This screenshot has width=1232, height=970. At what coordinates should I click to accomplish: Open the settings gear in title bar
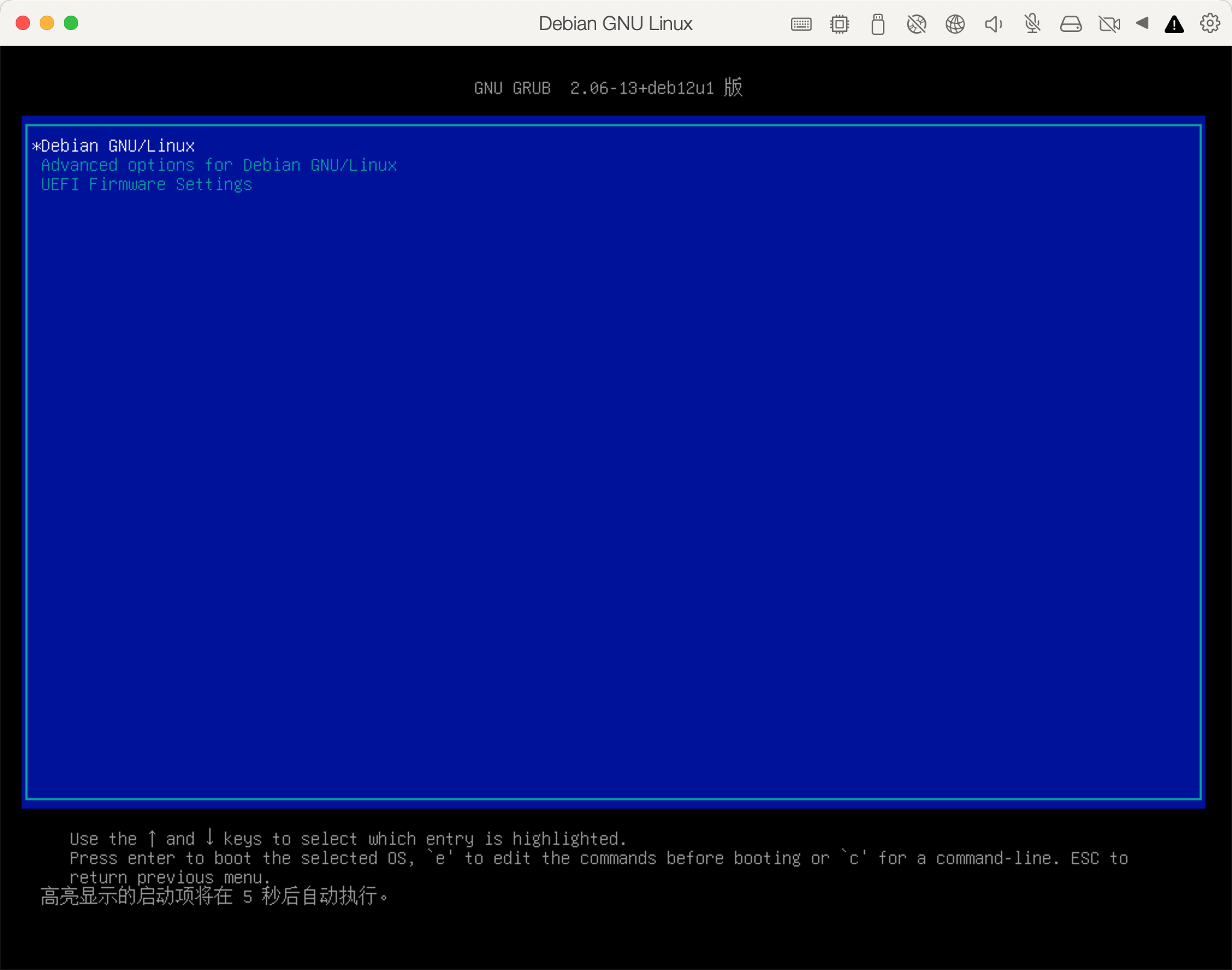pos(1210,23)
